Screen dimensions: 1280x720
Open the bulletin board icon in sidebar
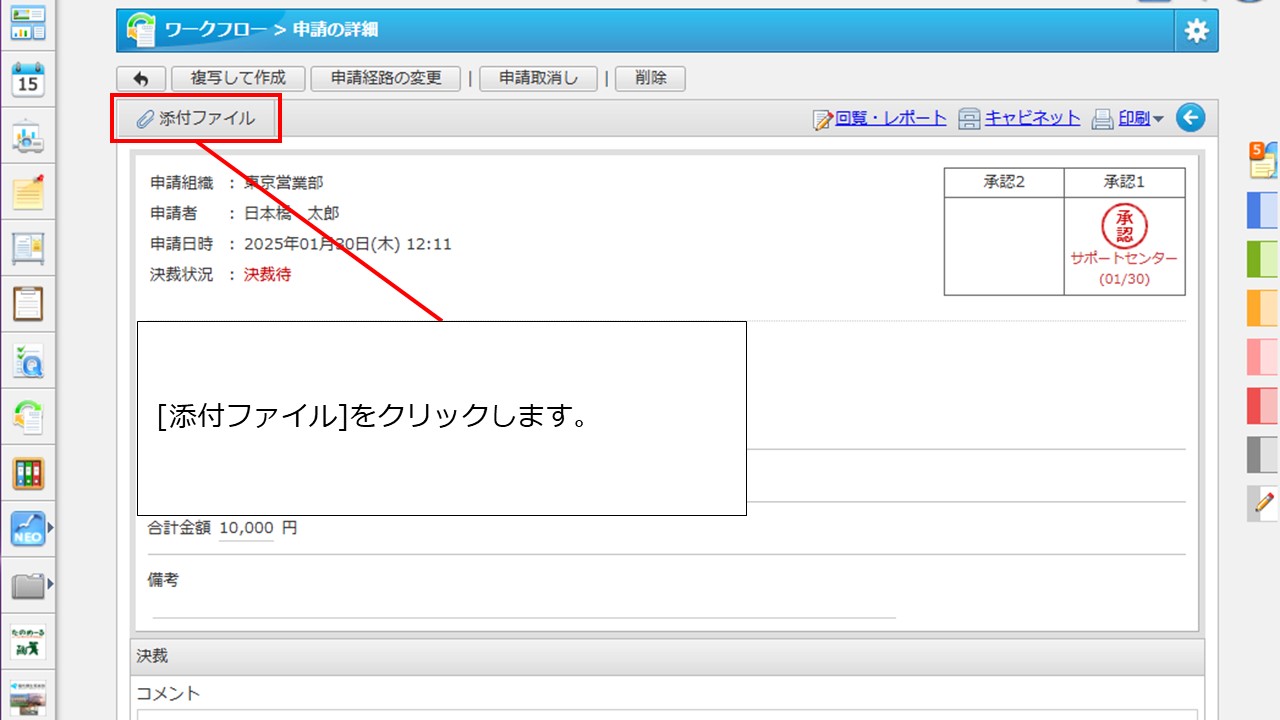tap(28, 247)
